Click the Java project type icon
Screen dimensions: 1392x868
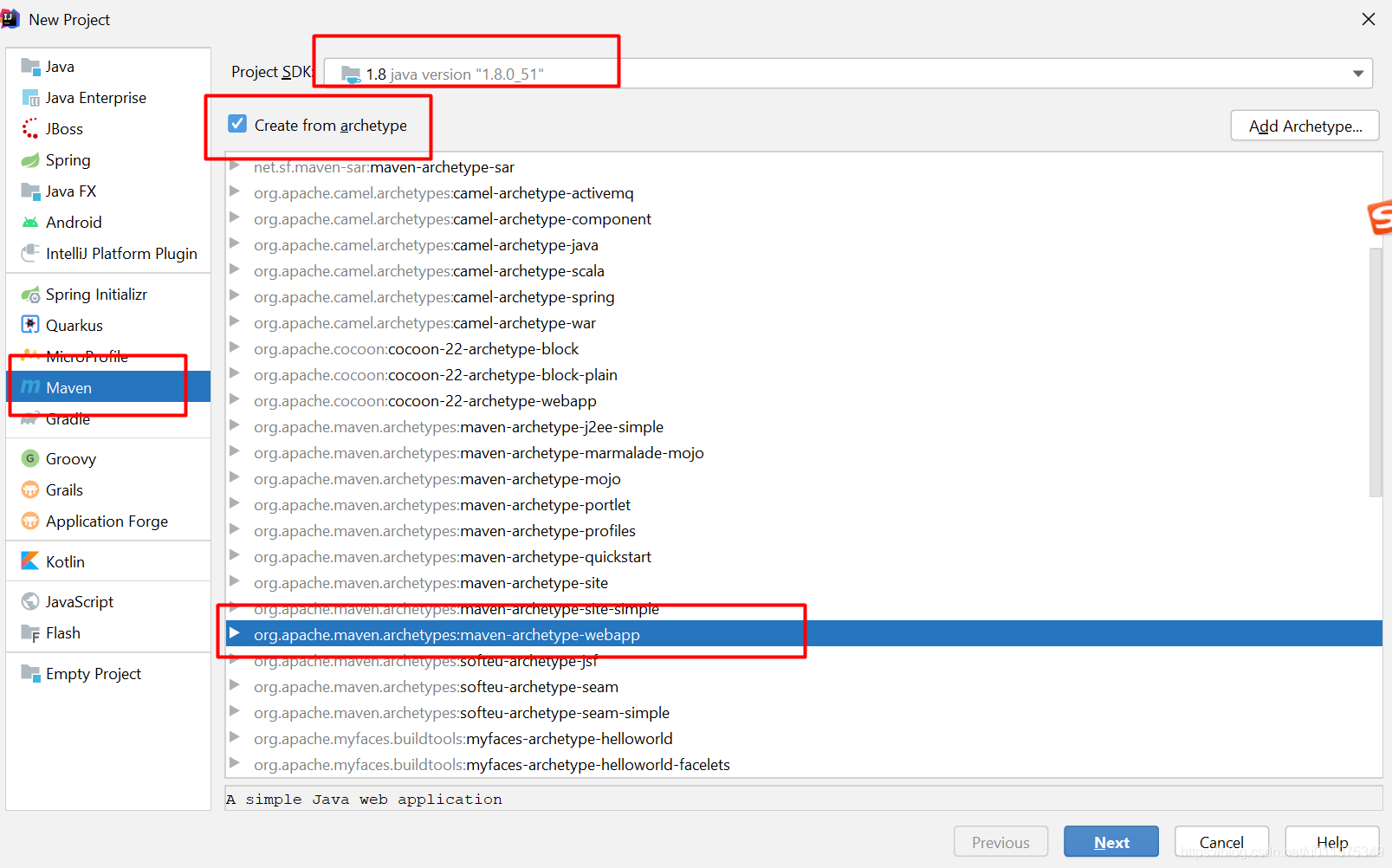[30, 67]
